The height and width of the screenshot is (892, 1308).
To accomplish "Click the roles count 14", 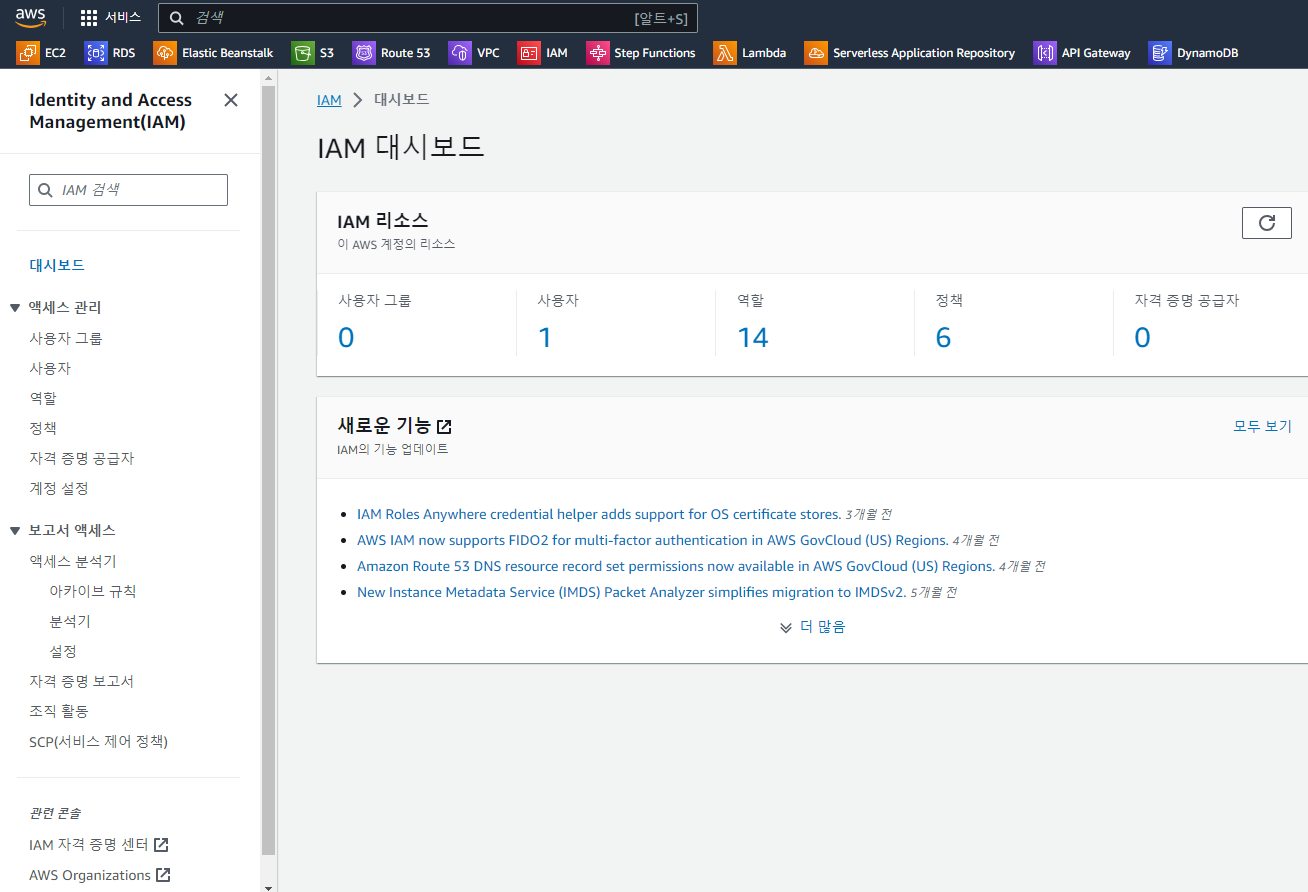I will (753, 338).
